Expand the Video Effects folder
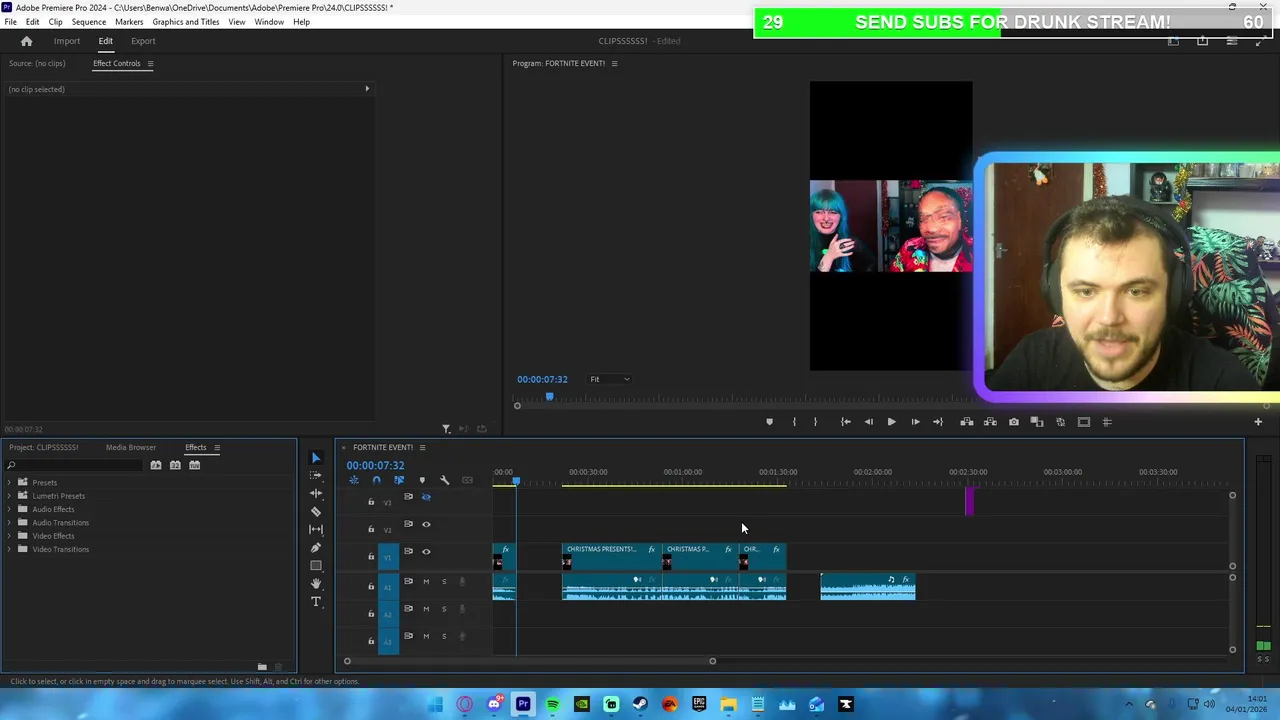This screenshot has height=720, width=1280. pos(10,536)
